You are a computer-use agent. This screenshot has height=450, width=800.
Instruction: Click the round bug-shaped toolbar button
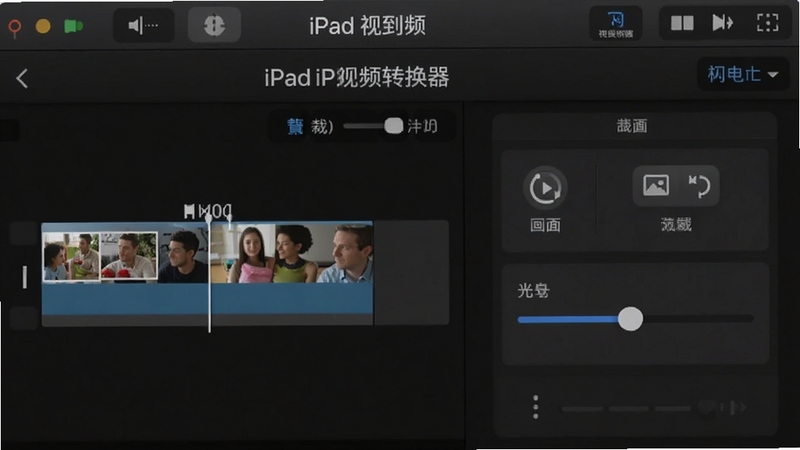click(x=214, y=25)
